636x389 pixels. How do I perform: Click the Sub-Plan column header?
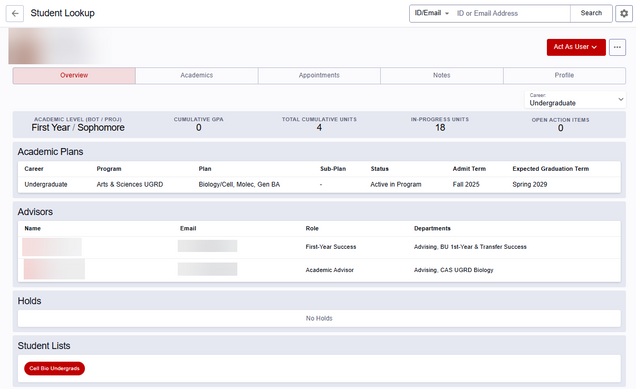point(333,169)
